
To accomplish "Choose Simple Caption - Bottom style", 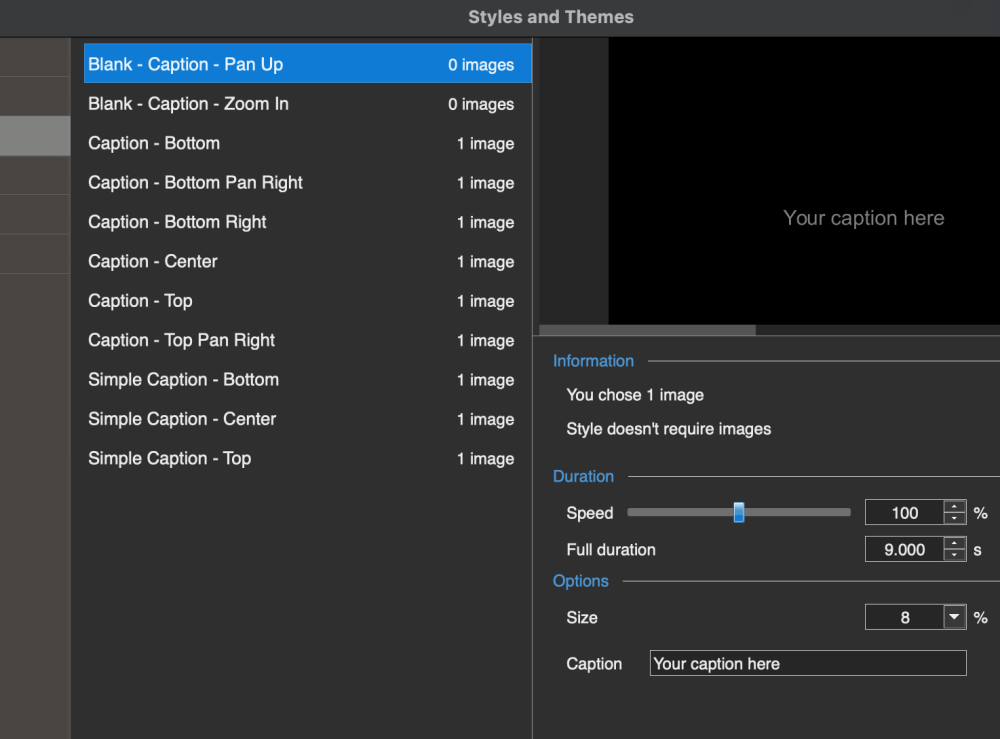I will tap(300, 380).
